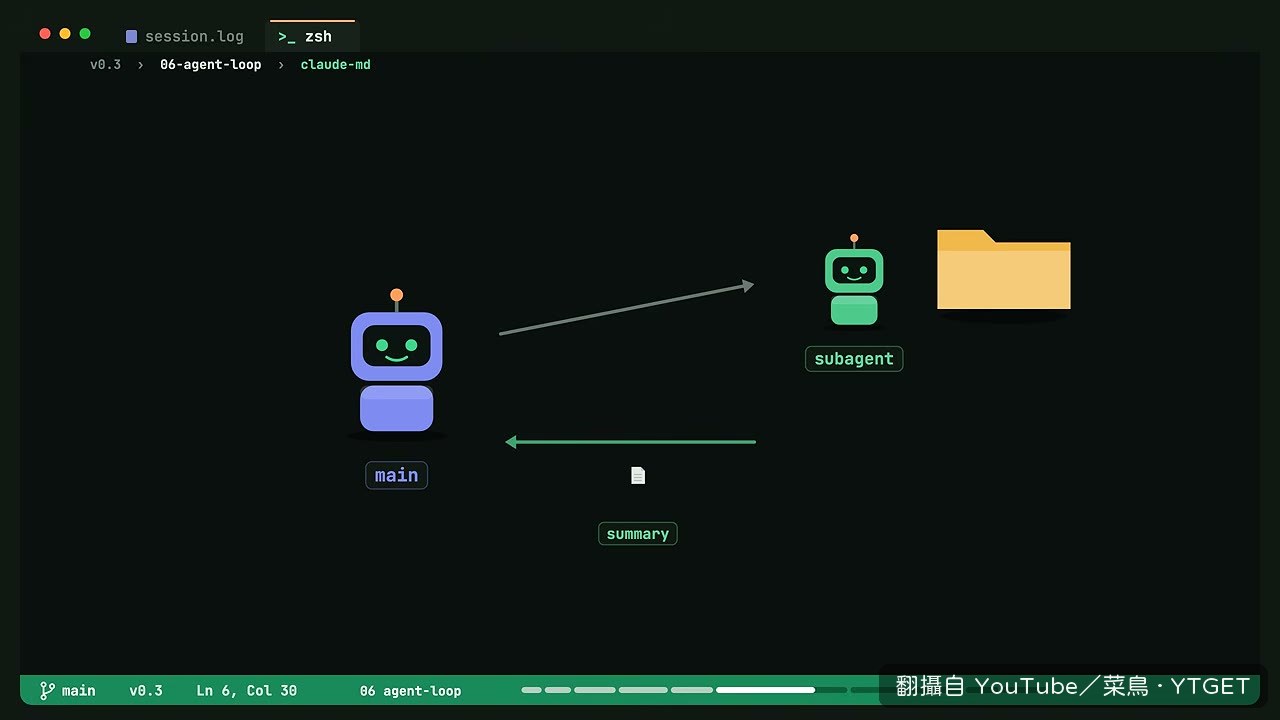Switch to the session.log tab

coord(185,36)
